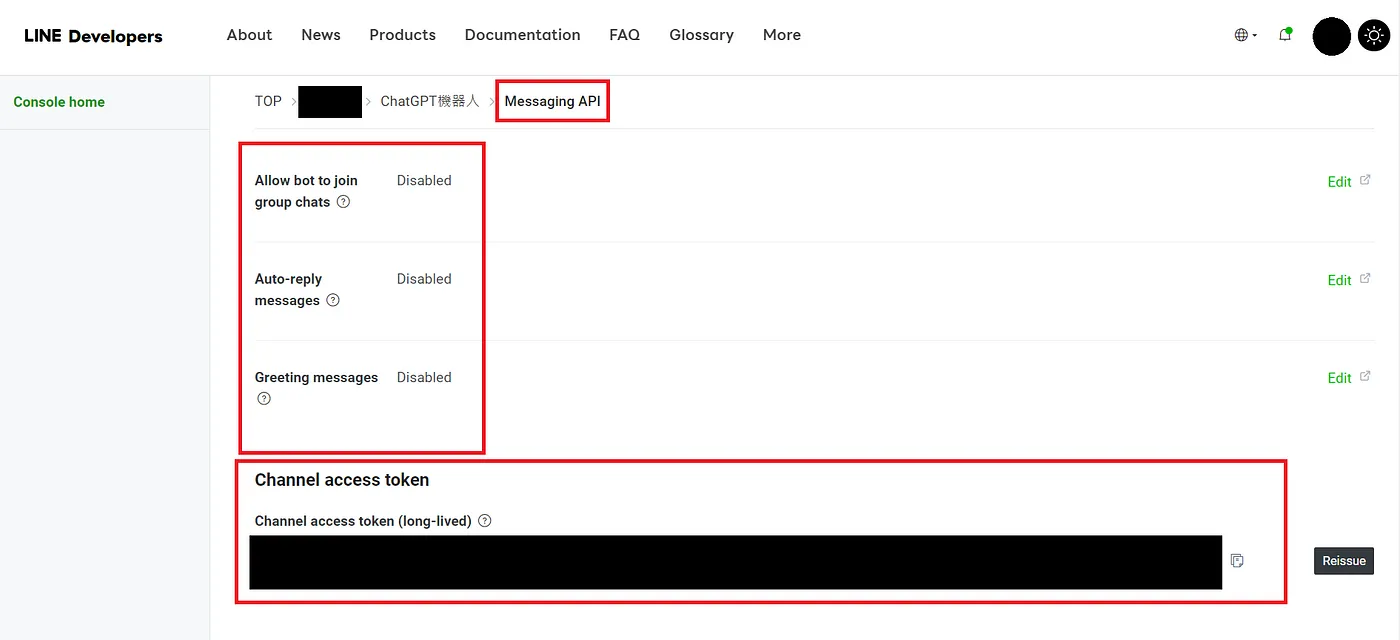
Task: Open the More menu in navigation
Action: (781, 35)
